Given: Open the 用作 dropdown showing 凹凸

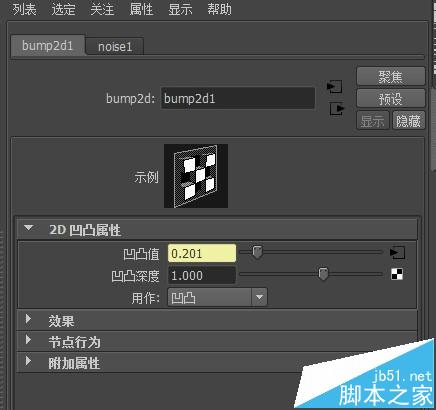Looking at the screenshot, I should [x=217, y=297].
